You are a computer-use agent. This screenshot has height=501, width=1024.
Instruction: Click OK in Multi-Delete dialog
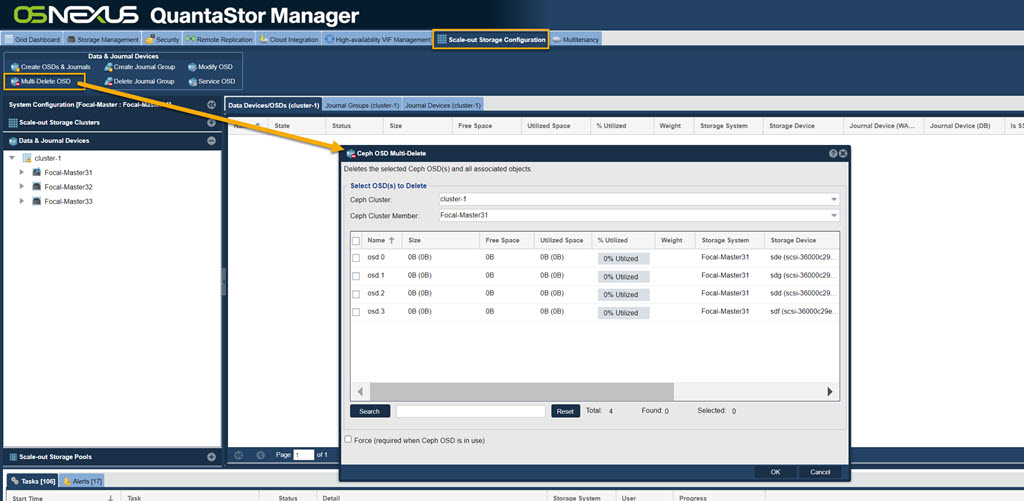pyautogui.click(x=775, y=472)
